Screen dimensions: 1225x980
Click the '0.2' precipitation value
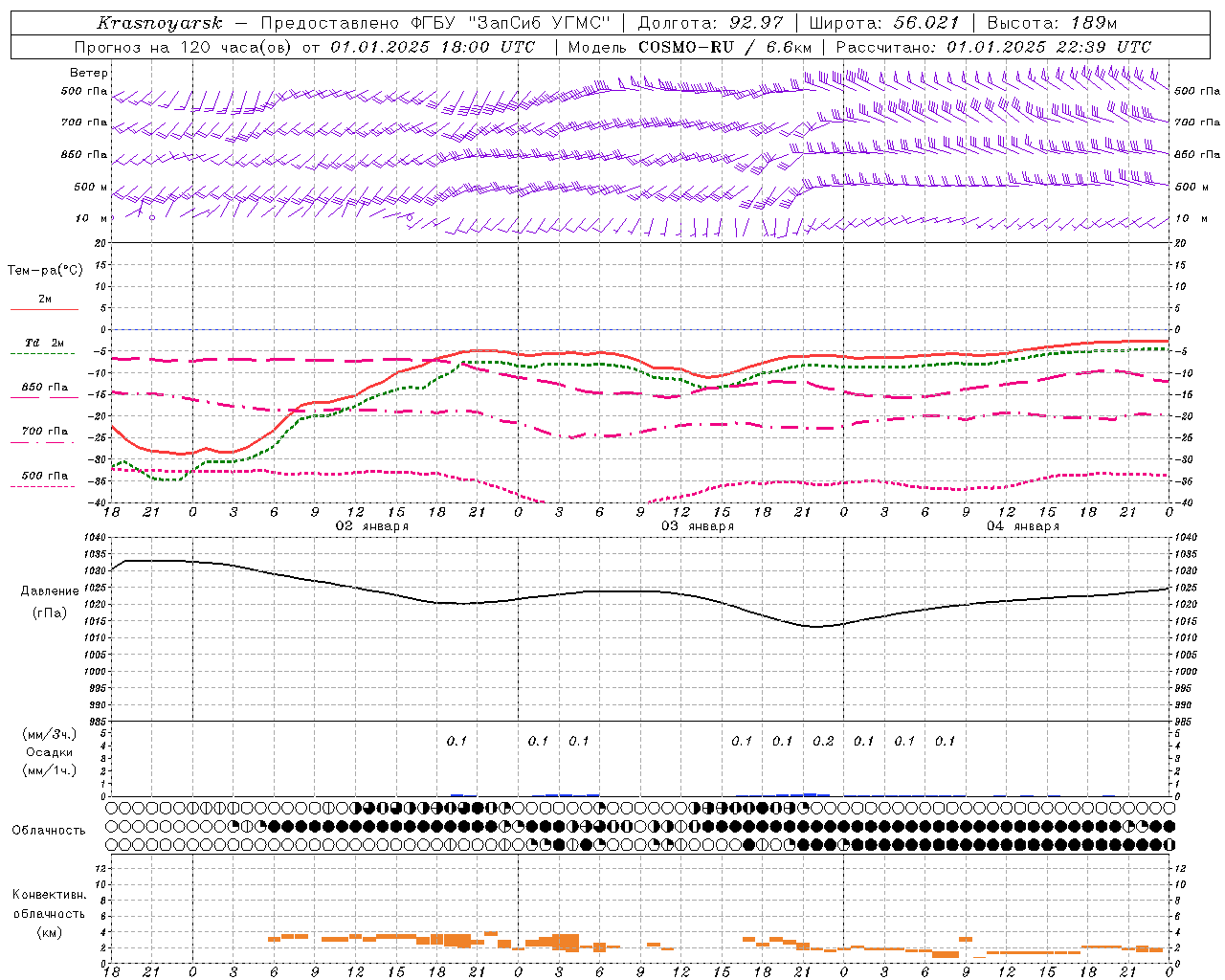pos(823,741)
